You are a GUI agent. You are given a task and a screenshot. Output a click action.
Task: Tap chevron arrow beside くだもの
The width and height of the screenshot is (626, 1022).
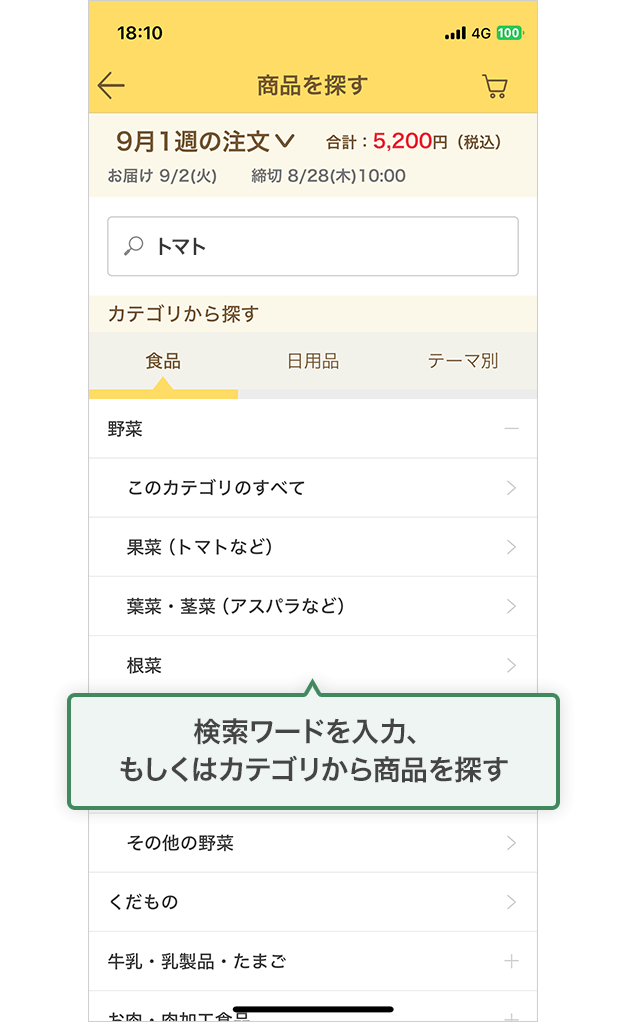tap(511, 902)
